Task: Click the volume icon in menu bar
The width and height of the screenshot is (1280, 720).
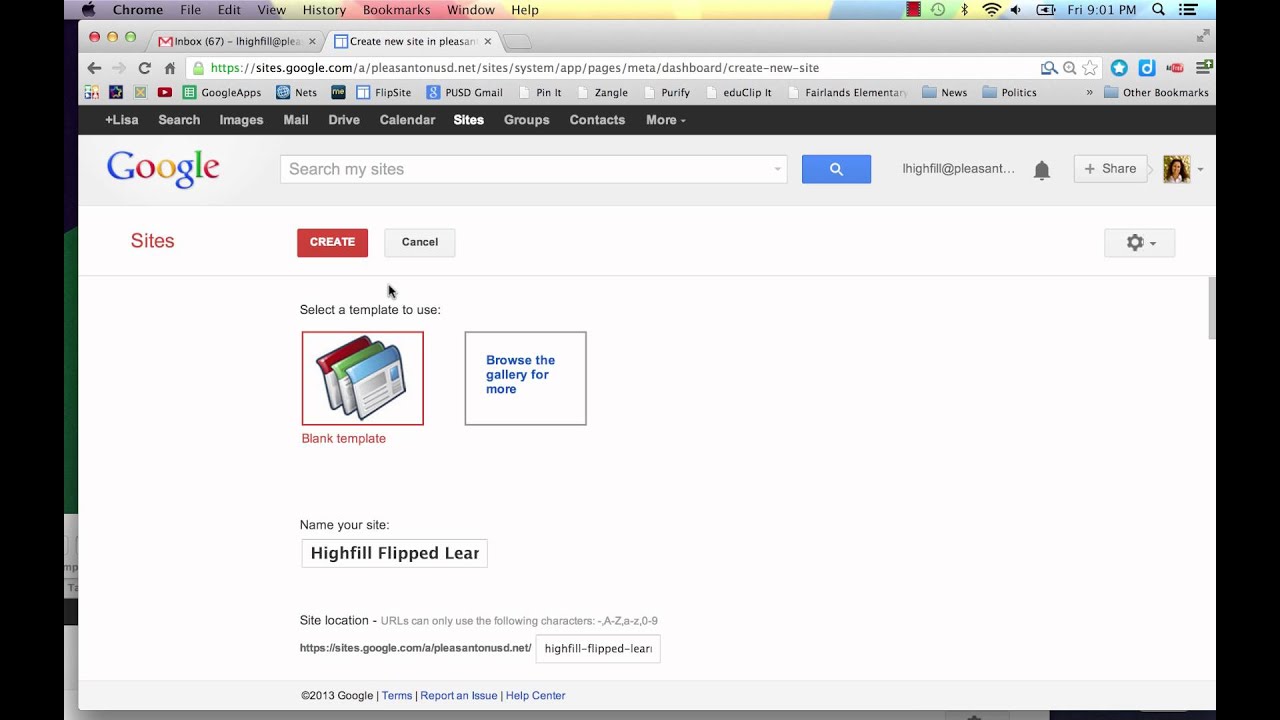Action: pos(1016,10)
